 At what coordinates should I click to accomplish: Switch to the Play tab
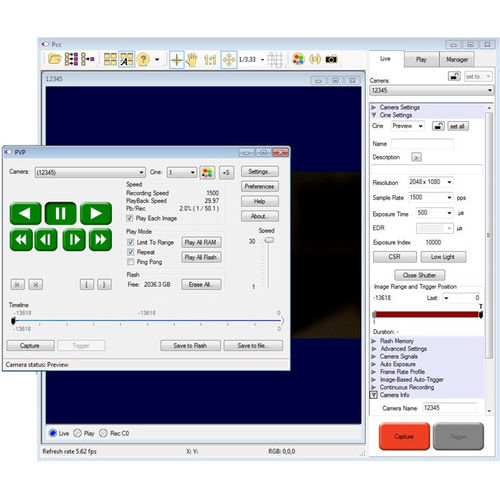421,60
